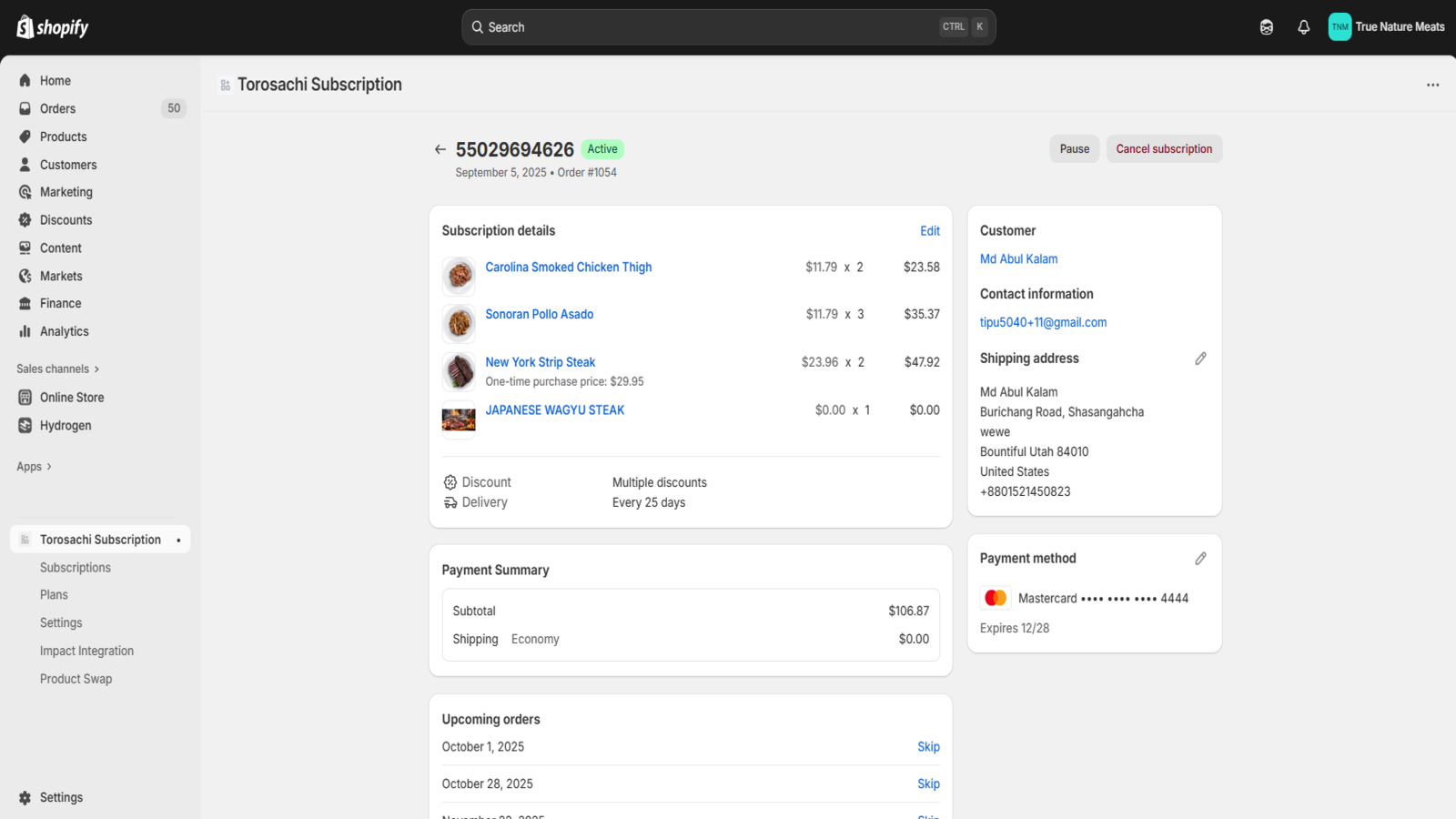
Task: Open the Product Swap submenu item
Action: pyautogui.click(x=76, y=679)
